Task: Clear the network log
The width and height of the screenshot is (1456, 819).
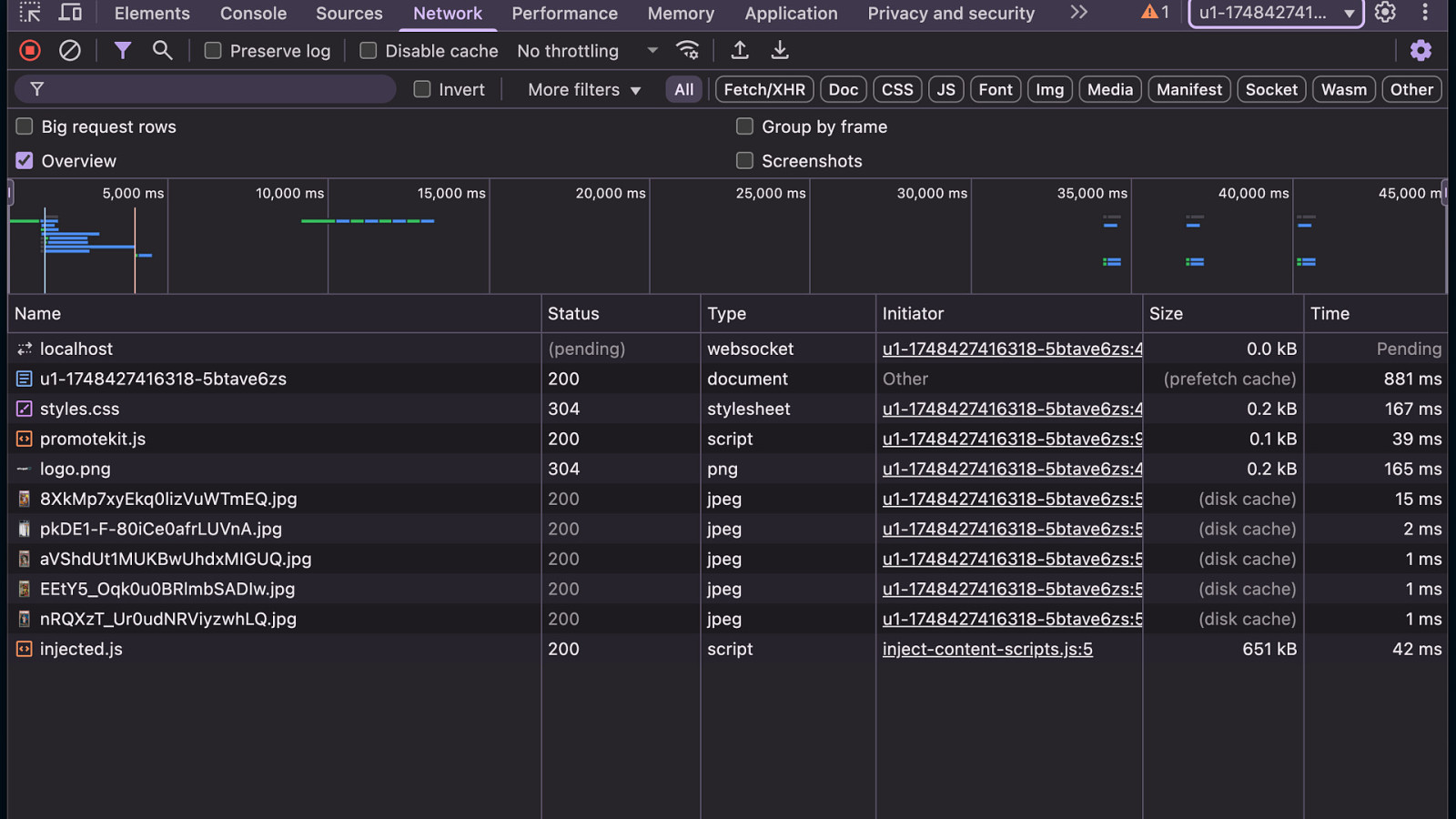Action: tap(70, 51)
